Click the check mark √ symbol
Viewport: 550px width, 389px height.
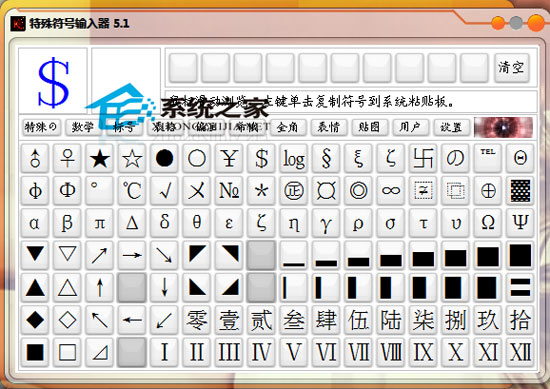point(164,191)
